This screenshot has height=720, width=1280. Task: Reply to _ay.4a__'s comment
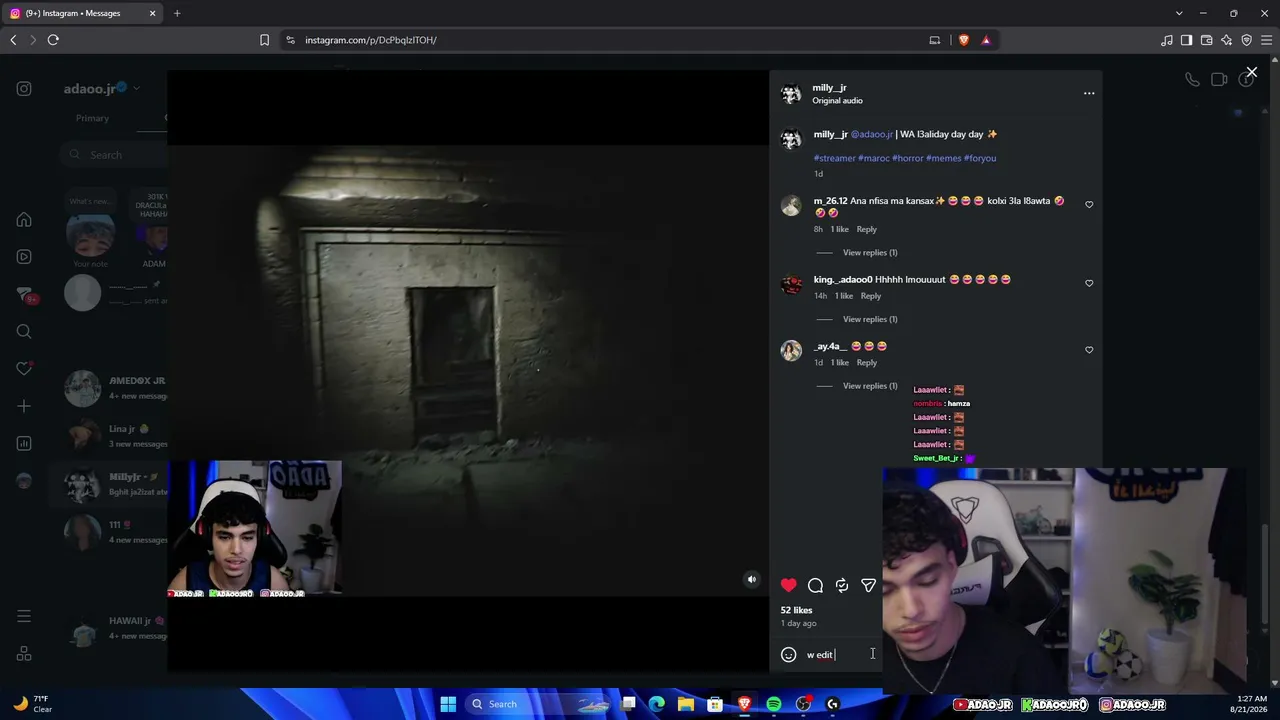866,362
